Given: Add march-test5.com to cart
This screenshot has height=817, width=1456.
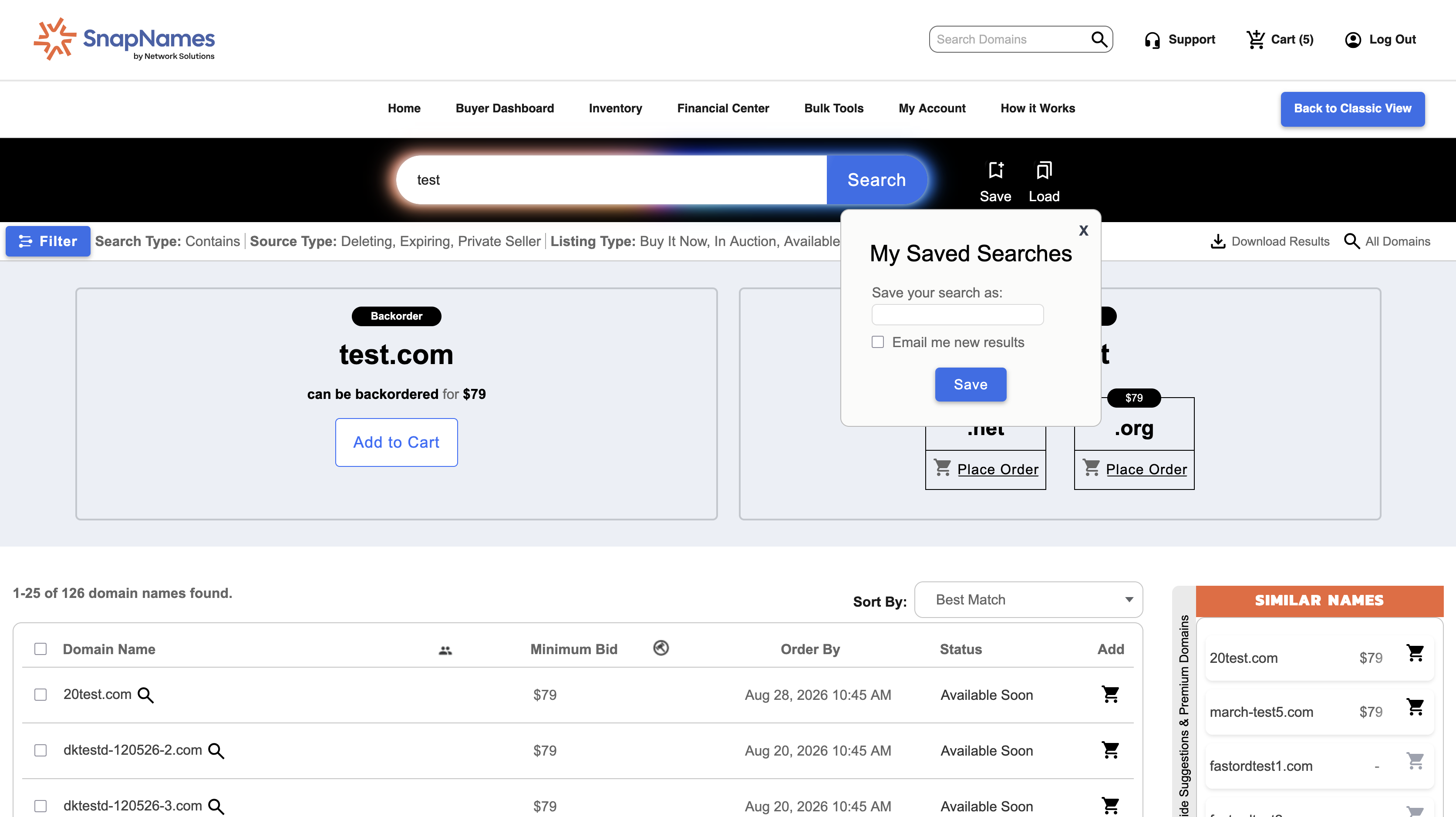Looking at the screenshot, I should pyautogui.click(x=1415, y=707).
